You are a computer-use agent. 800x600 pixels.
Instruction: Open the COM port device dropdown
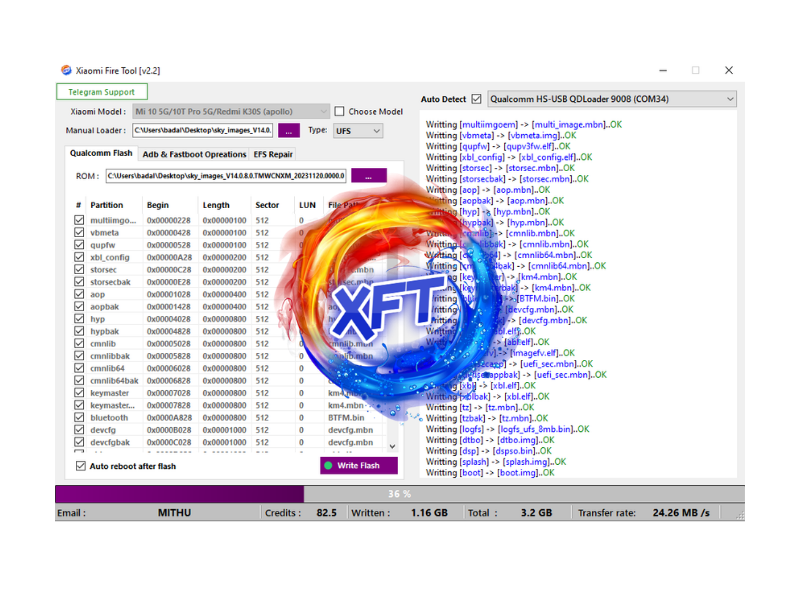(612, 99)
